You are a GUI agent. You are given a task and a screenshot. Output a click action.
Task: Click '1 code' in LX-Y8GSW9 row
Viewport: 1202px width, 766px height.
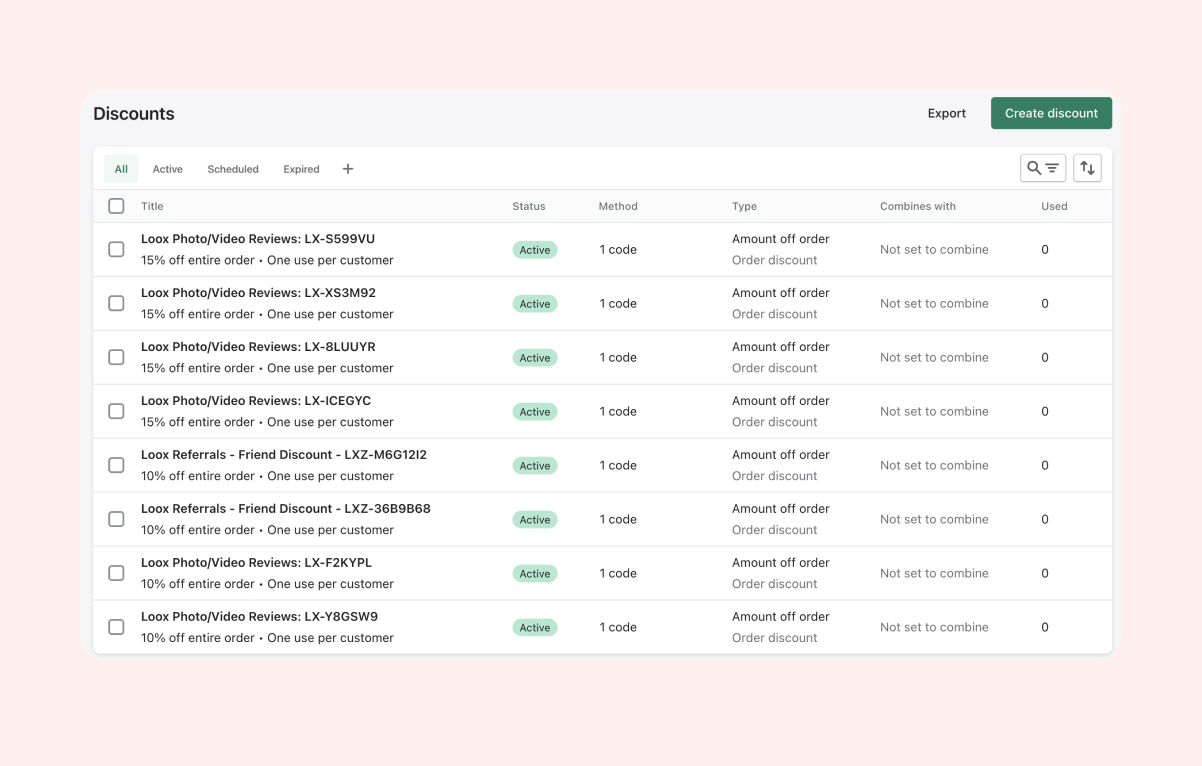(x=618, y=627)
